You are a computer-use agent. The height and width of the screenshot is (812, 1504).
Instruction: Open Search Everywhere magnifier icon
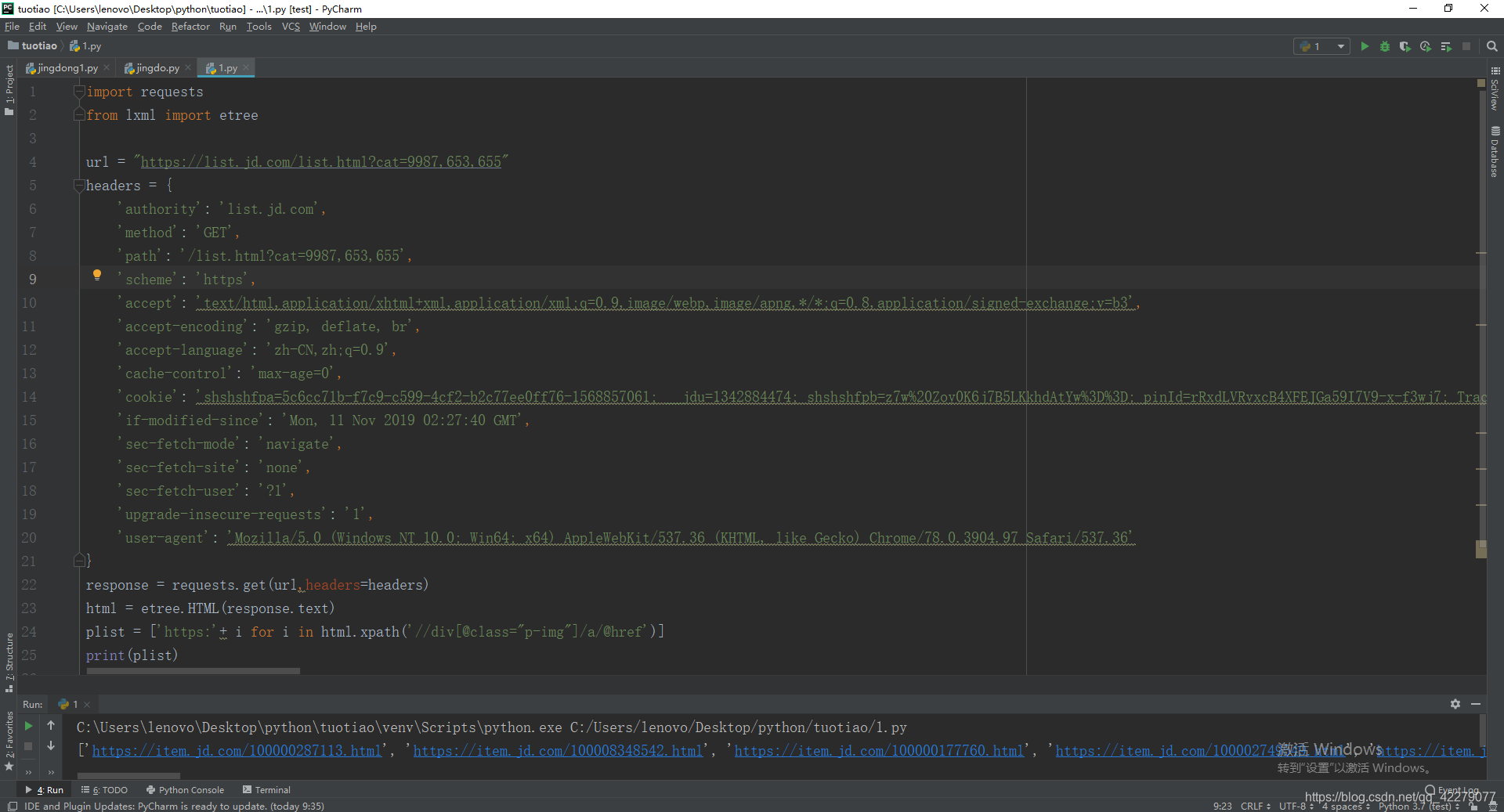(x=1492, y=46)
